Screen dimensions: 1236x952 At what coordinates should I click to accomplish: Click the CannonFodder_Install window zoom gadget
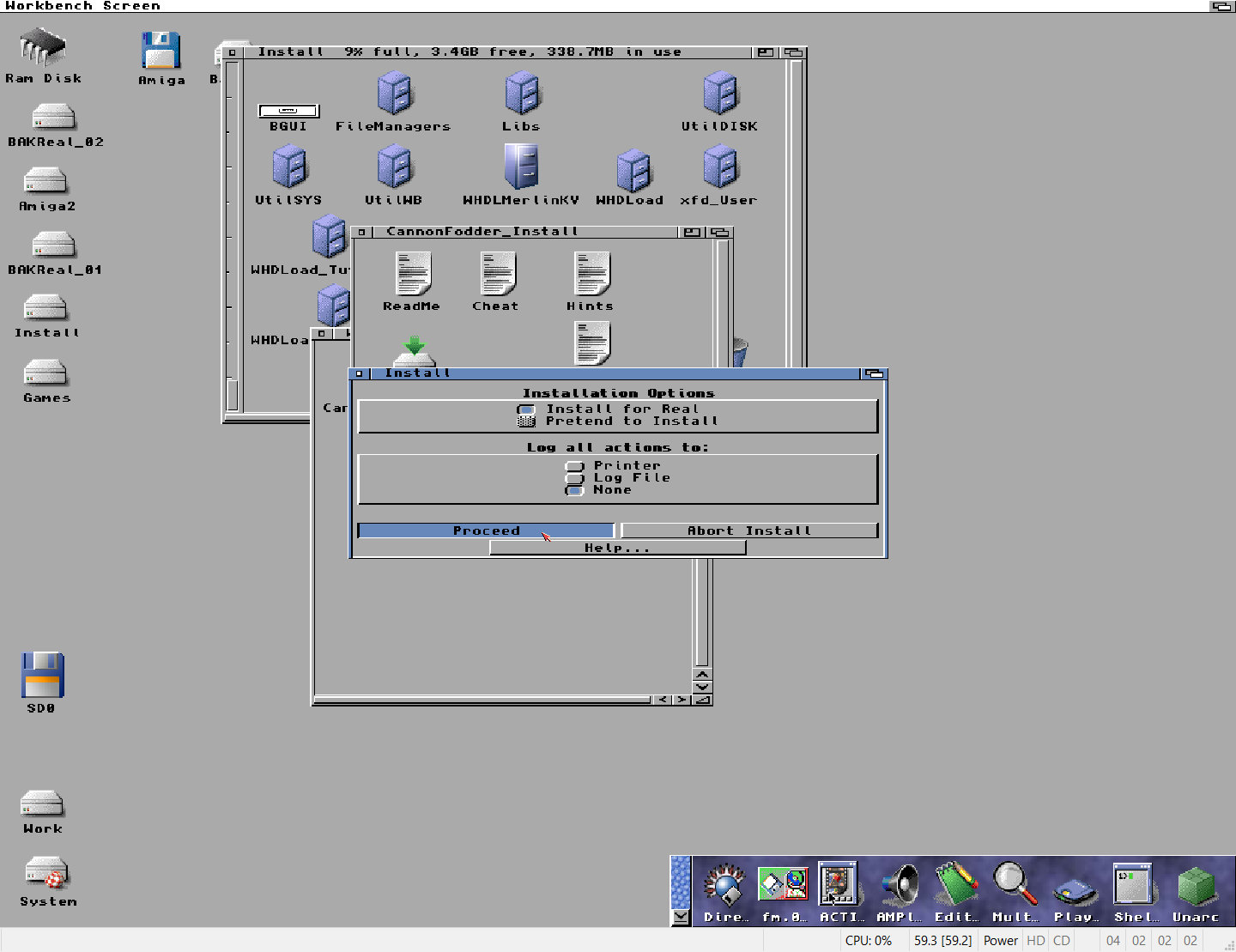[x=692, y=232]
